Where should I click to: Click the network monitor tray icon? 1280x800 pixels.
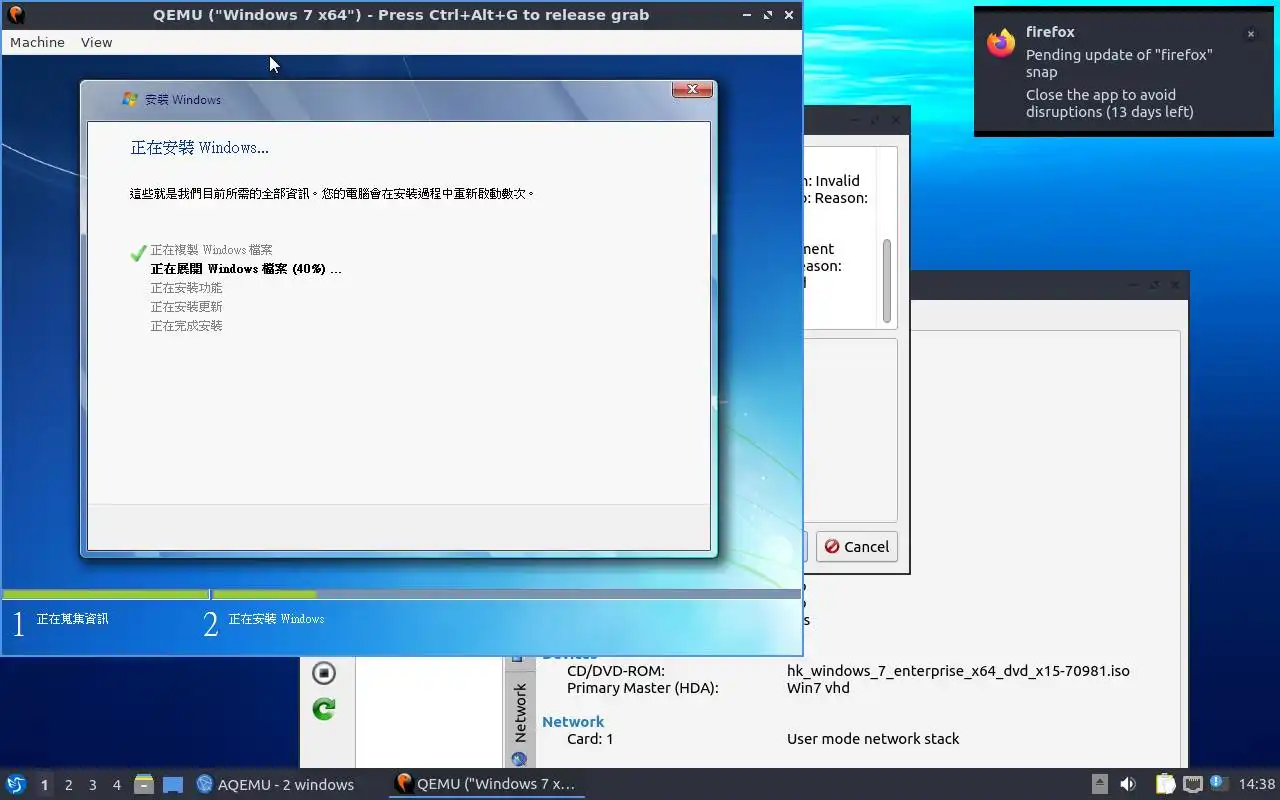1192,784
